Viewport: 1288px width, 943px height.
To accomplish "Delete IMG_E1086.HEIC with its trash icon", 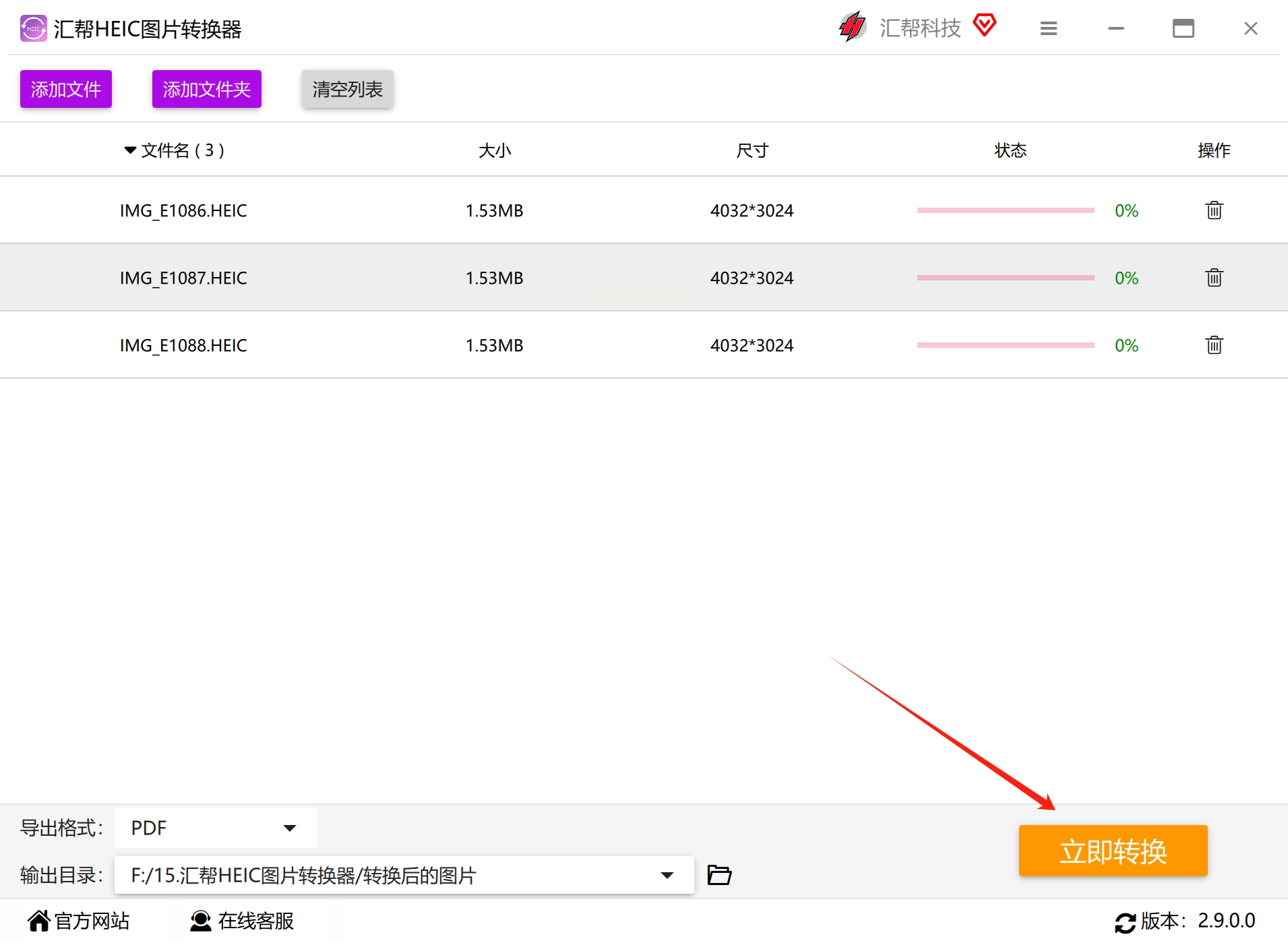I will click(x=1214, y=210).
